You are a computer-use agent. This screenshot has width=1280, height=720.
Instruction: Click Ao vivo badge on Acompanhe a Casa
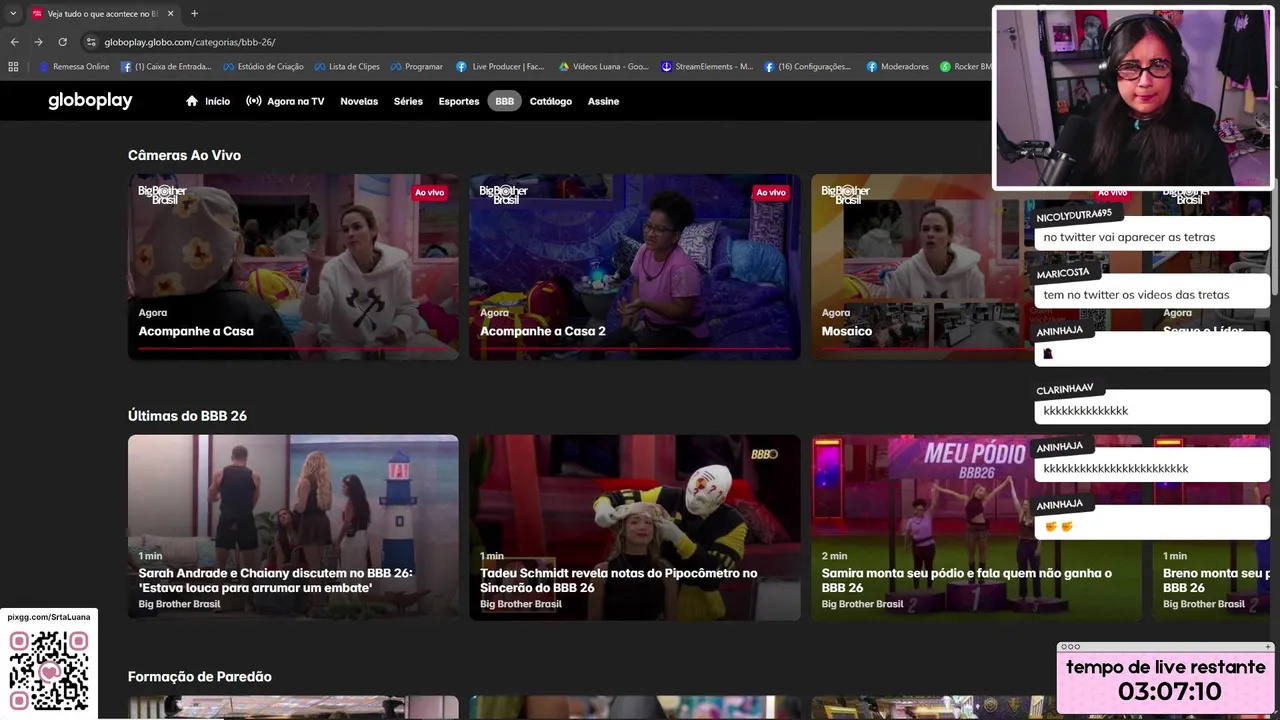(x=429, y=192)
